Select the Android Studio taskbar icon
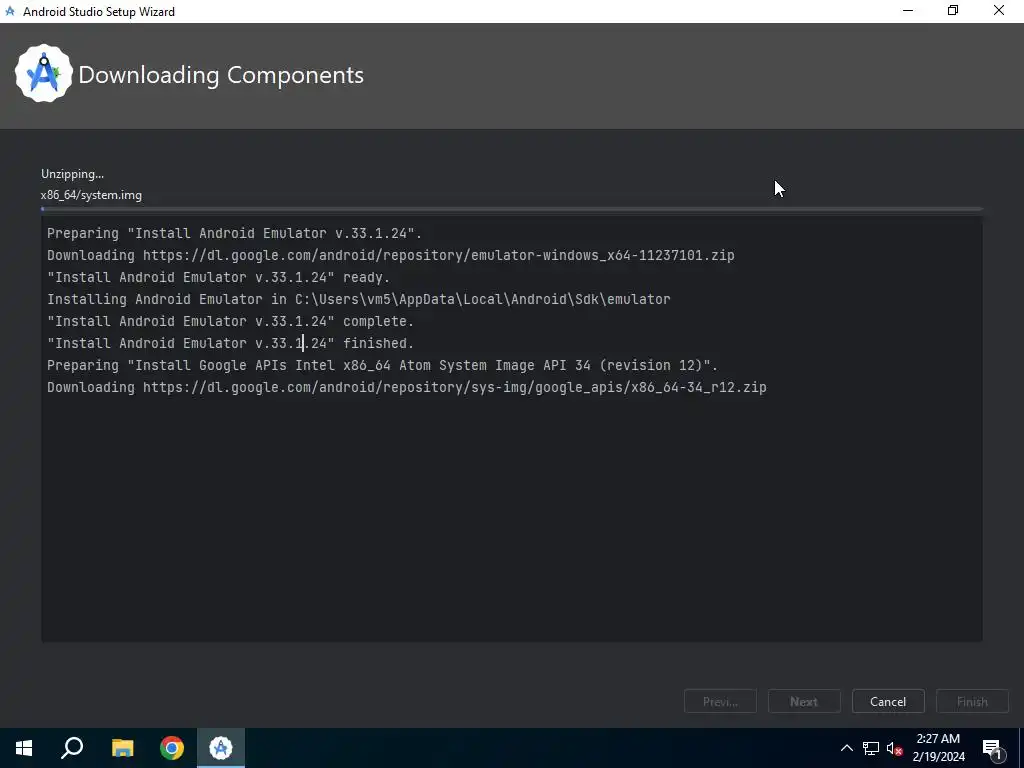Screen dimensions: 1024x768 [221, 748]
